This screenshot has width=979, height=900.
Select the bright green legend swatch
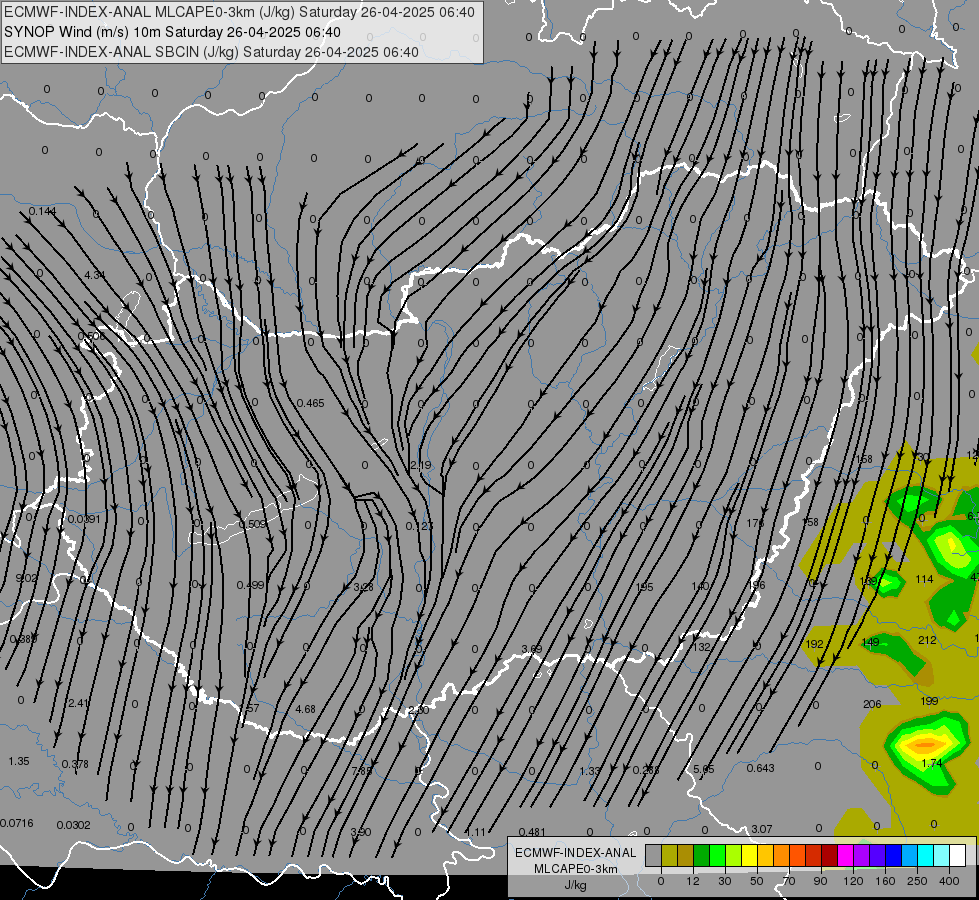pos(717,855)
